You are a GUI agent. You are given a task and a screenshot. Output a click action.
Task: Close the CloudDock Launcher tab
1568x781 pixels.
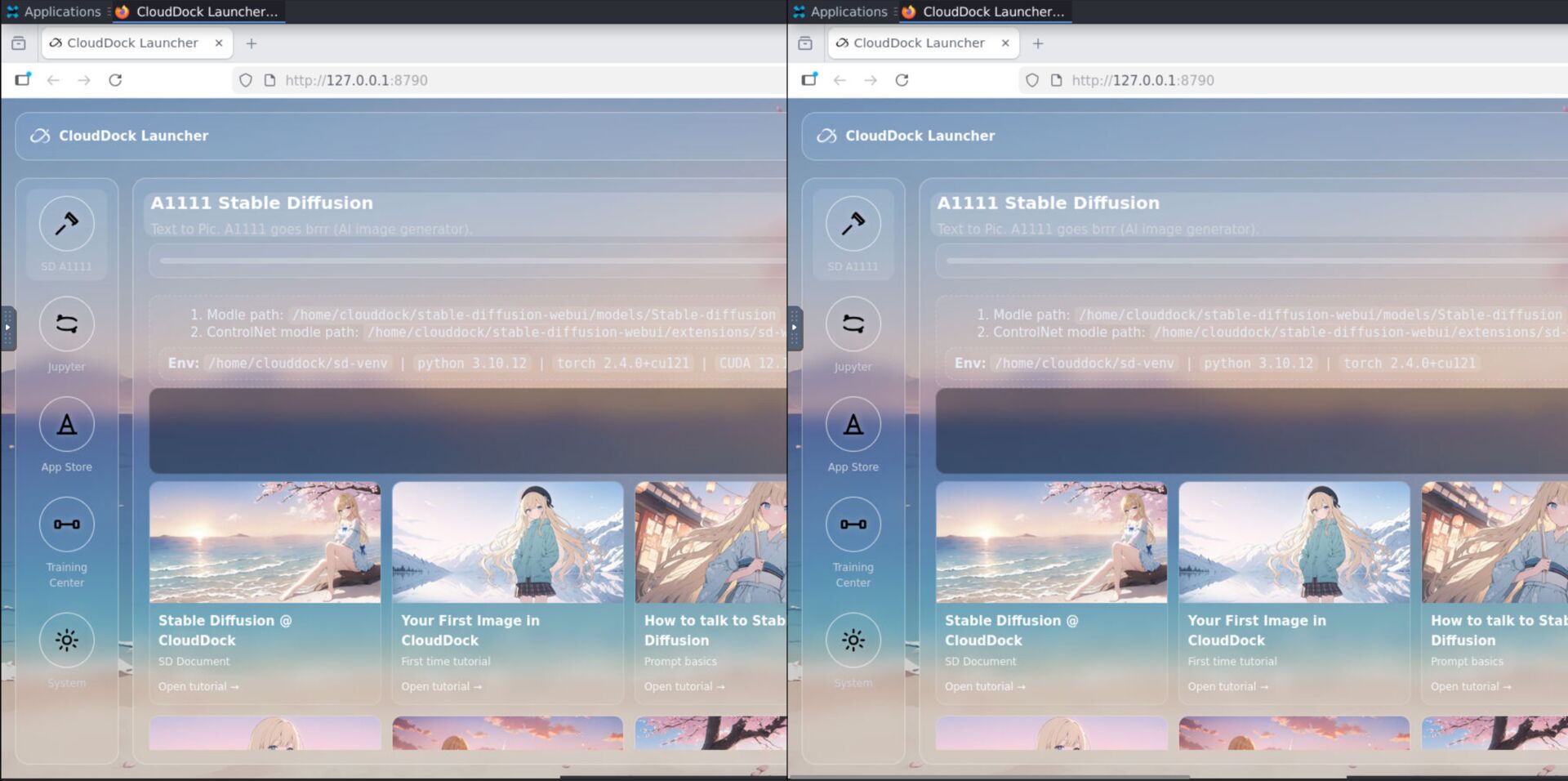tap(218, 42)
